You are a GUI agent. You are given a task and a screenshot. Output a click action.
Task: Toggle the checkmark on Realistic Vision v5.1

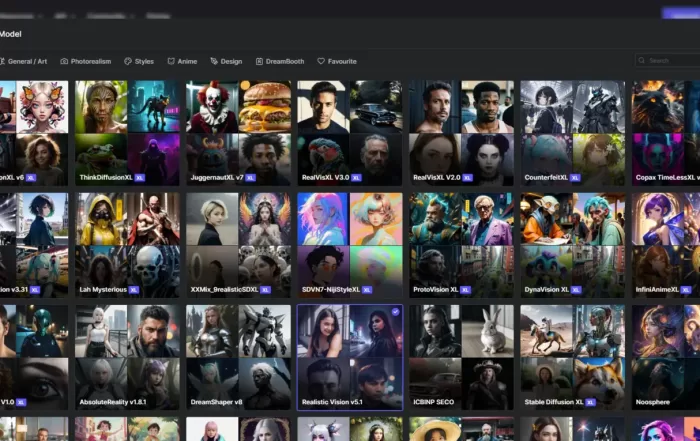(x=396, y=312)
